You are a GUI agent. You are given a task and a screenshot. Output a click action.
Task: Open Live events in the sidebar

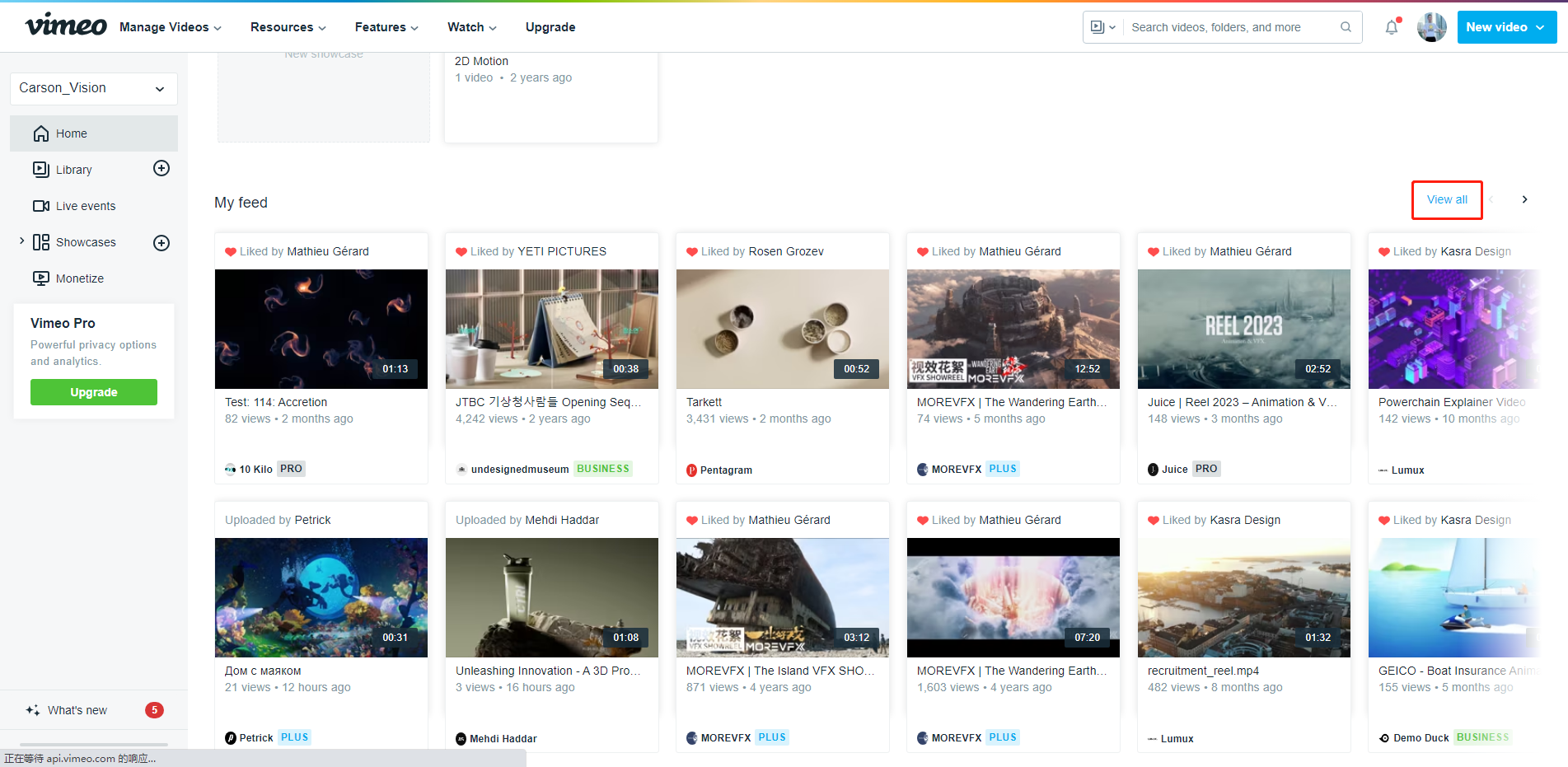point(86,206)
